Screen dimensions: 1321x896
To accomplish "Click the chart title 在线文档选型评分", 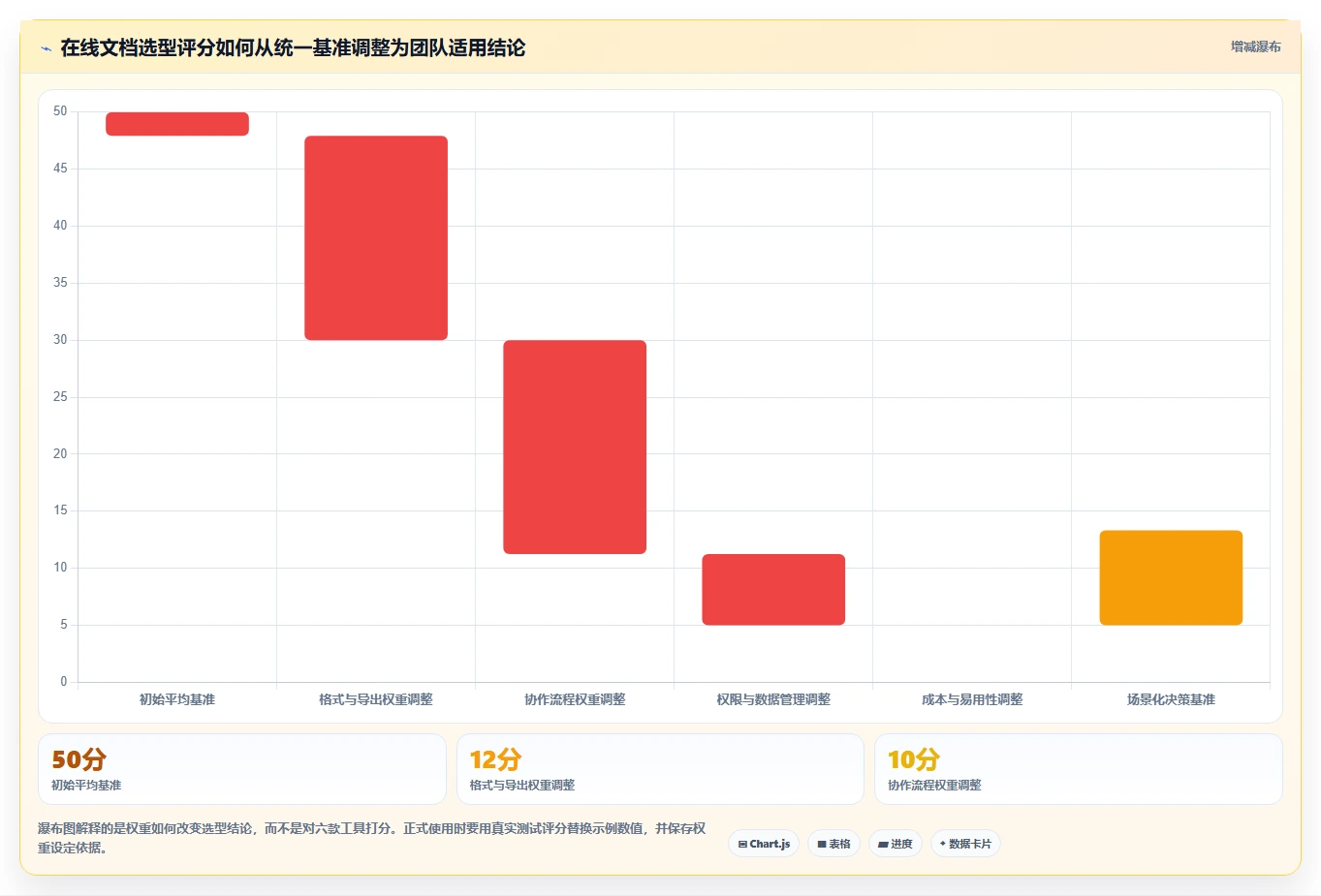I will (x=293, y=47).
